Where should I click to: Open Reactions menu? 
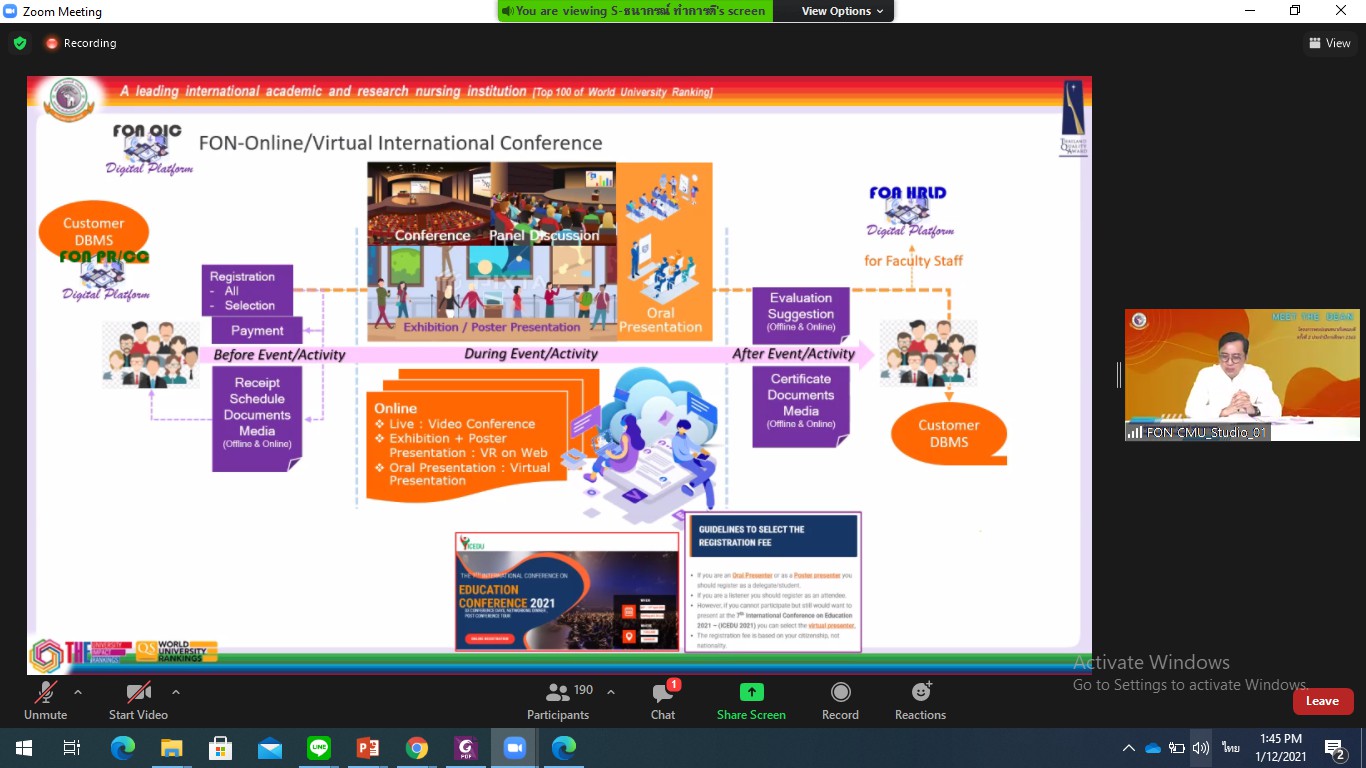click(x=920, y=700)
